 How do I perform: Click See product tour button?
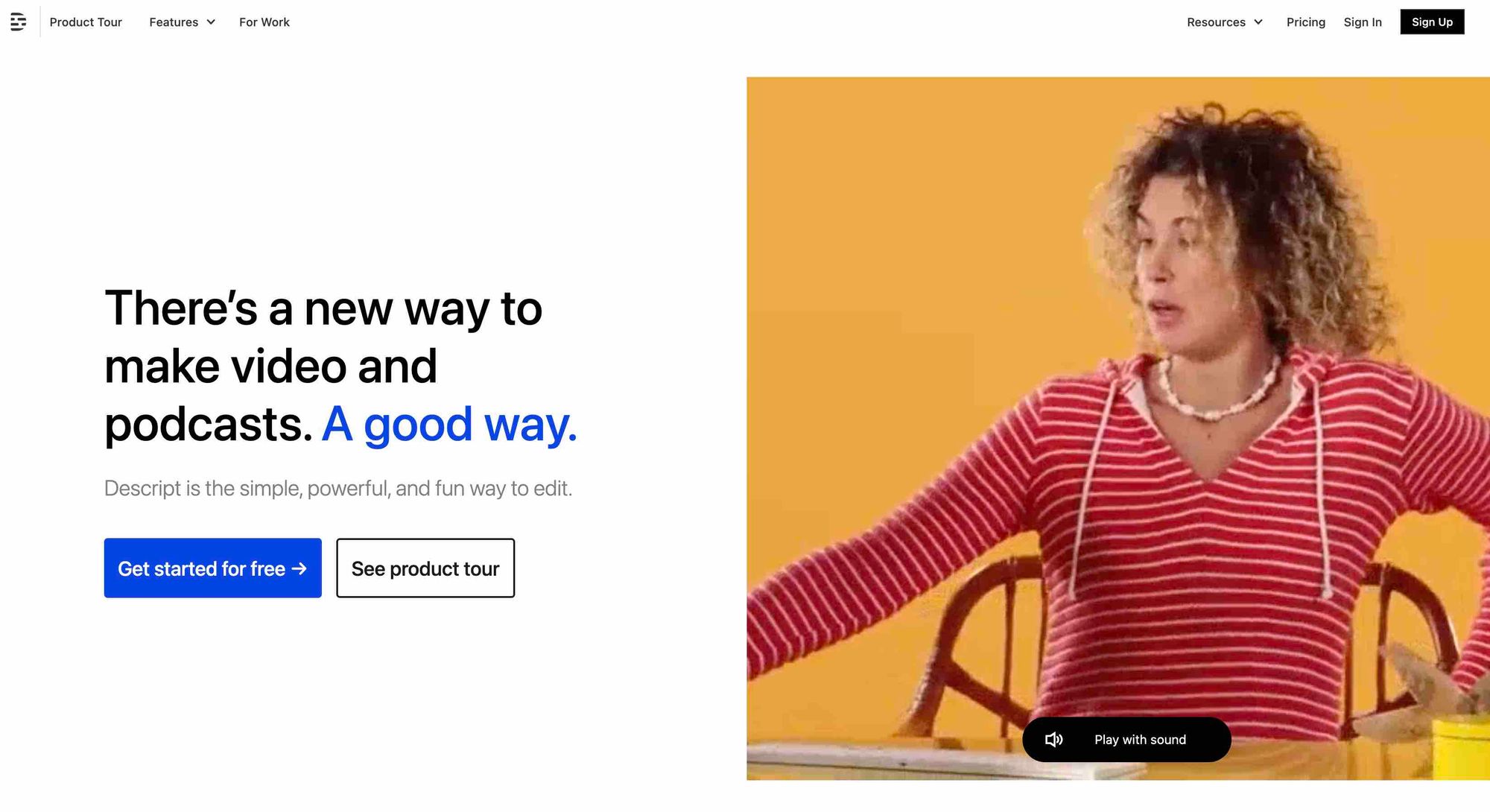[x=425, y=568]
